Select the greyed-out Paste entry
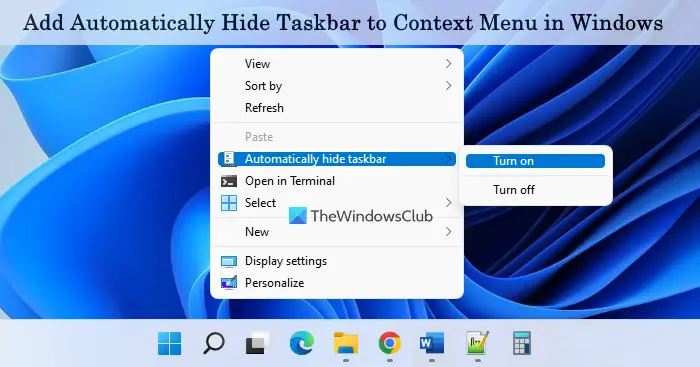The height and width of the screenshot is (367, 700). [337, 137]
